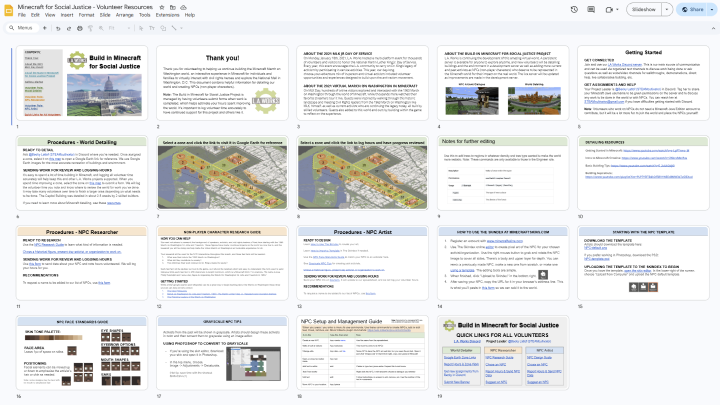Choose the select cursor tool

(141, 28)
